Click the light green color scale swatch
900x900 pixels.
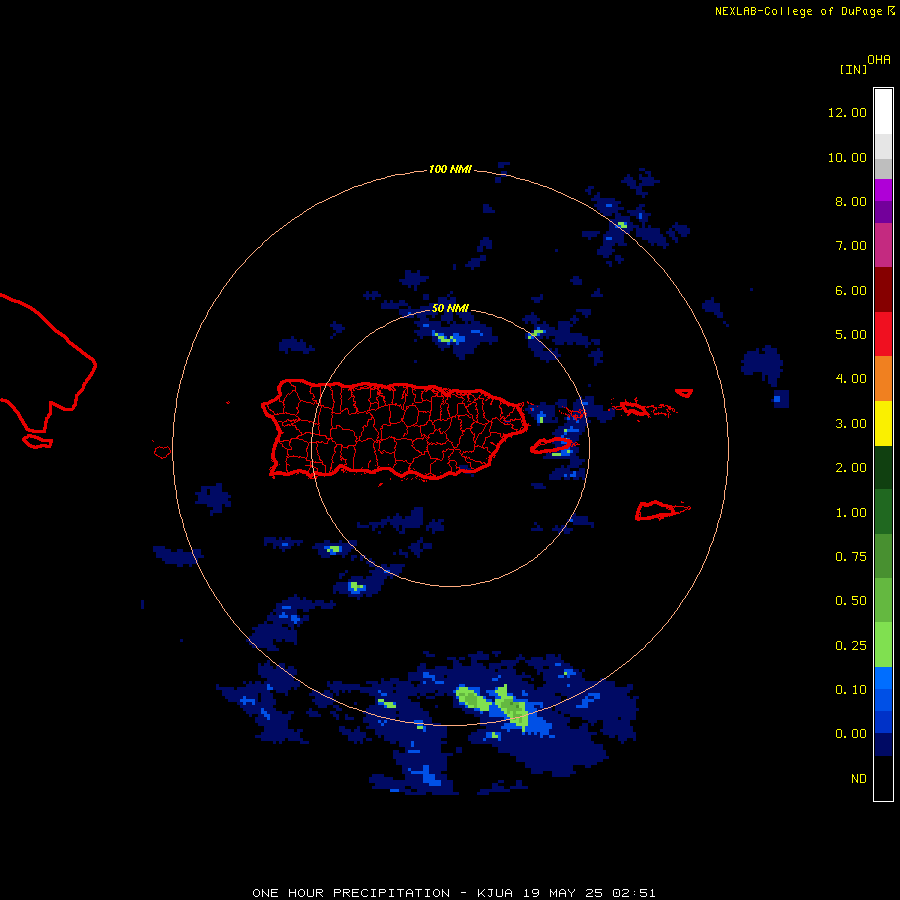coord(883,645)
